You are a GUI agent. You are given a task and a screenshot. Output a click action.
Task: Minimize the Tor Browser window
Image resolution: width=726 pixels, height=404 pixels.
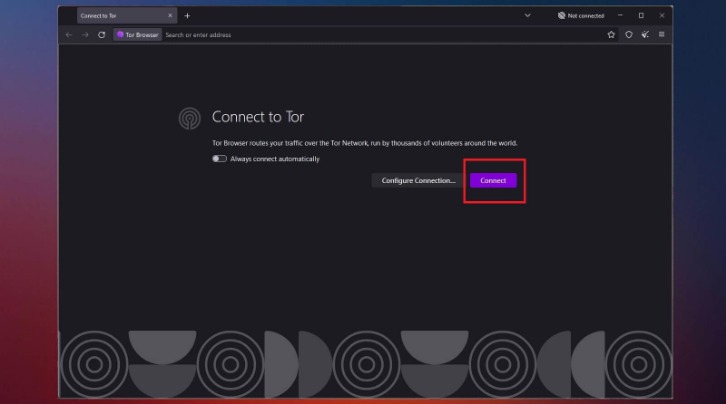(620, 16)
